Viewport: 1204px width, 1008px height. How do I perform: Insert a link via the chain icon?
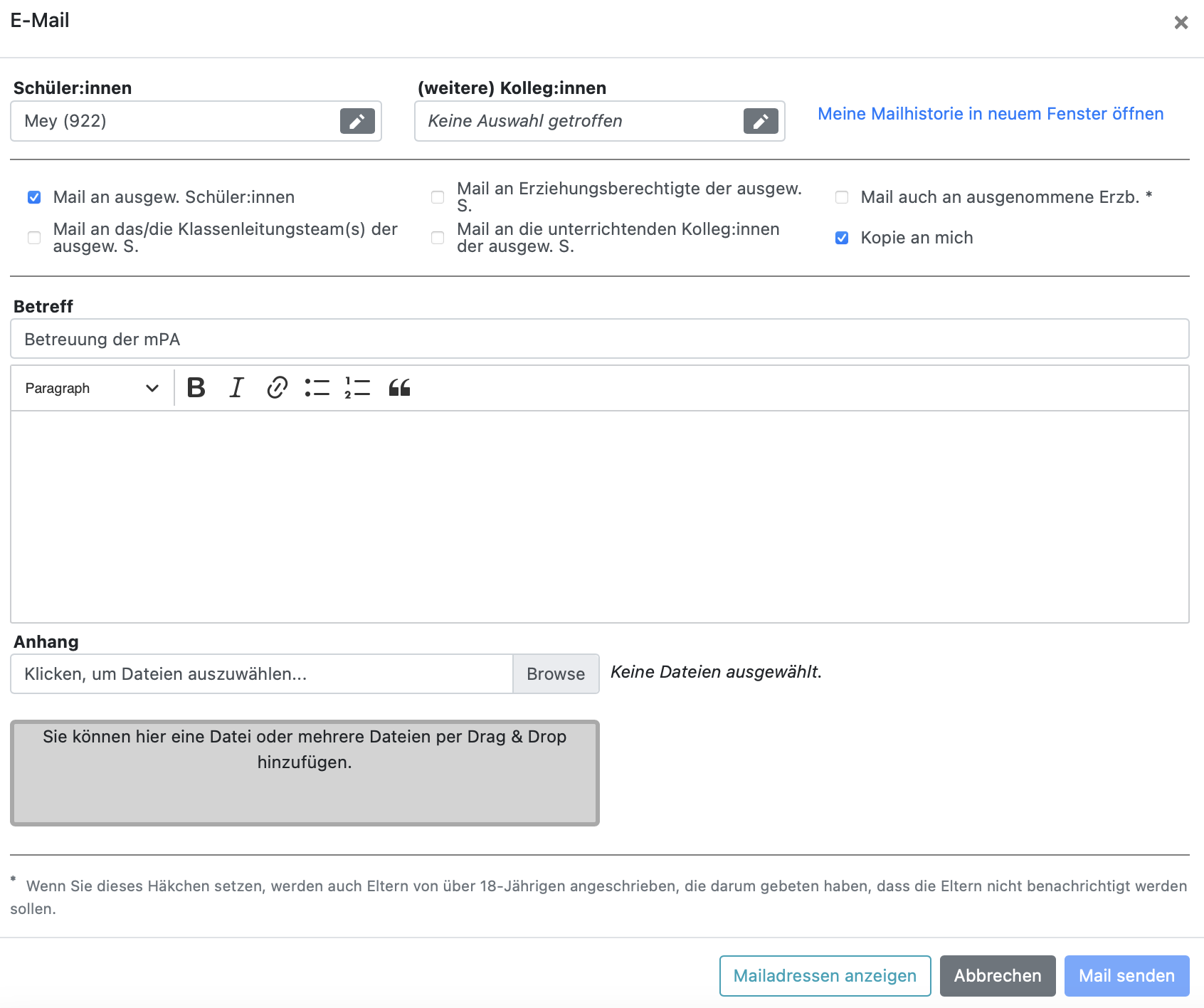tap(277, 388)
